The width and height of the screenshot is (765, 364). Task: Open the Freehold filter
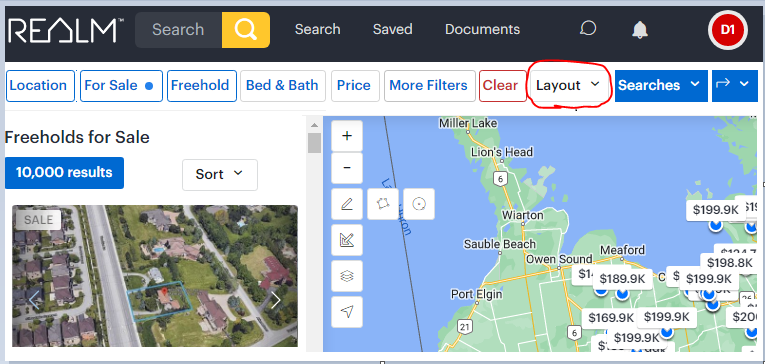pos(202,86)
